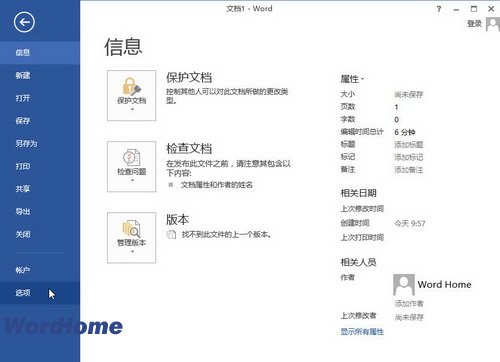Open 选项 in the sidebar
The width and height of the screenshot is (500, 362).
[x=40, y=293]
